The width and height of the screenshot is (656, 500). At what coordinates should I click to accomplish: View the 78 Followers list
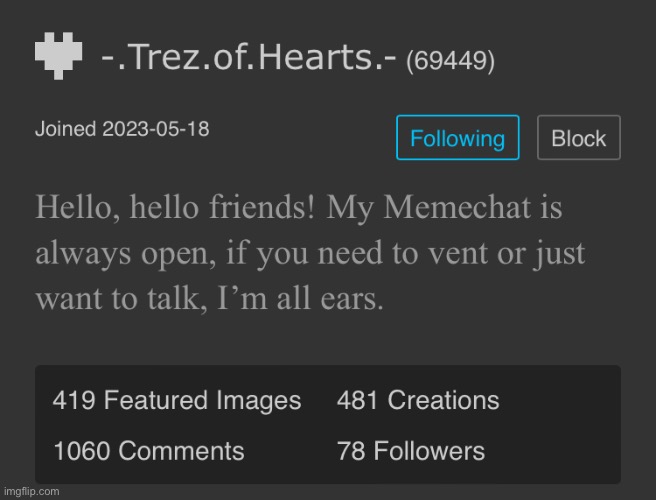pyautogui.click(x=411, y=450)
